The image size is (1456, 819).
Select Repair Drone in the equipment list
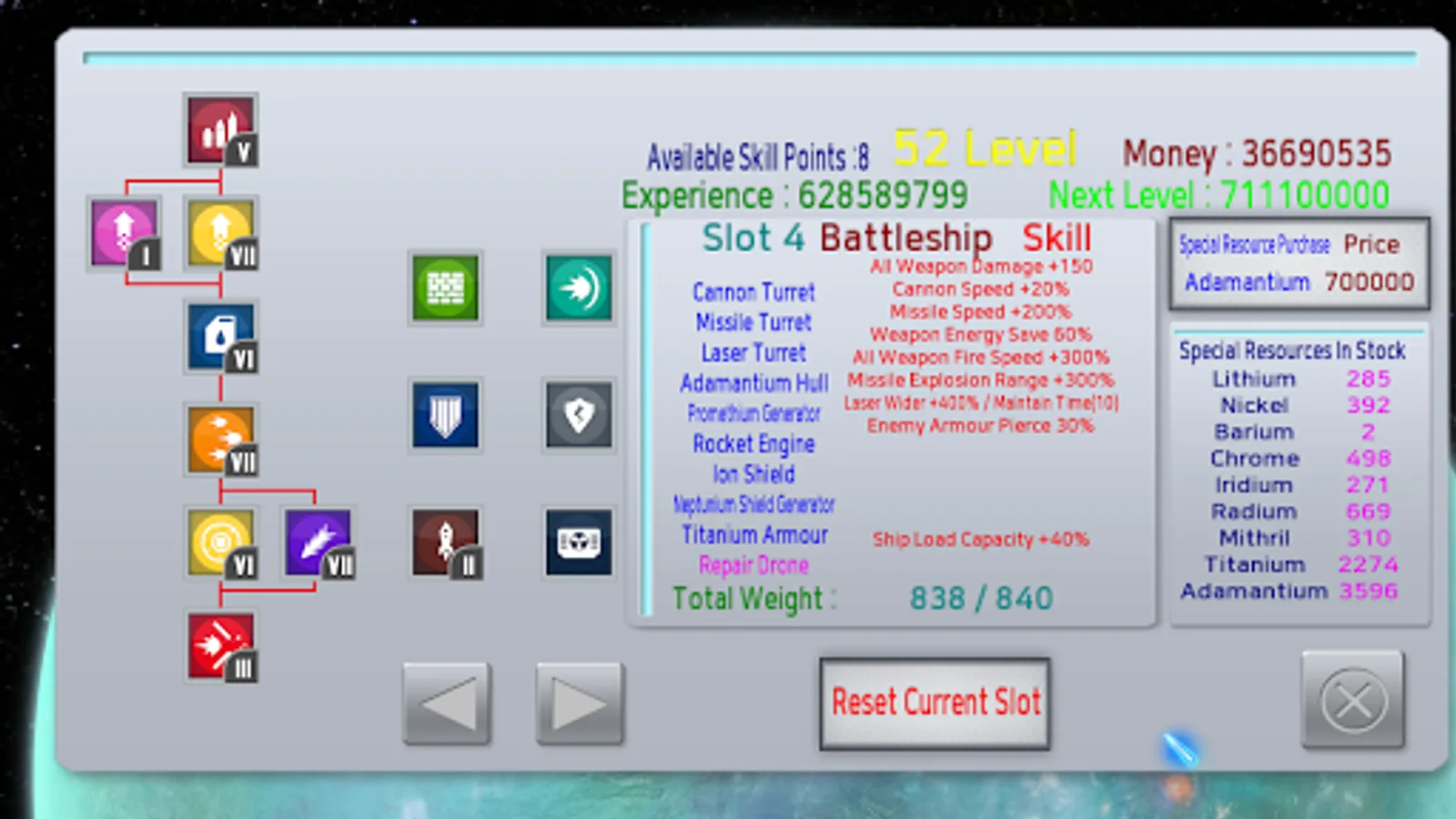(x=753, y=565)
